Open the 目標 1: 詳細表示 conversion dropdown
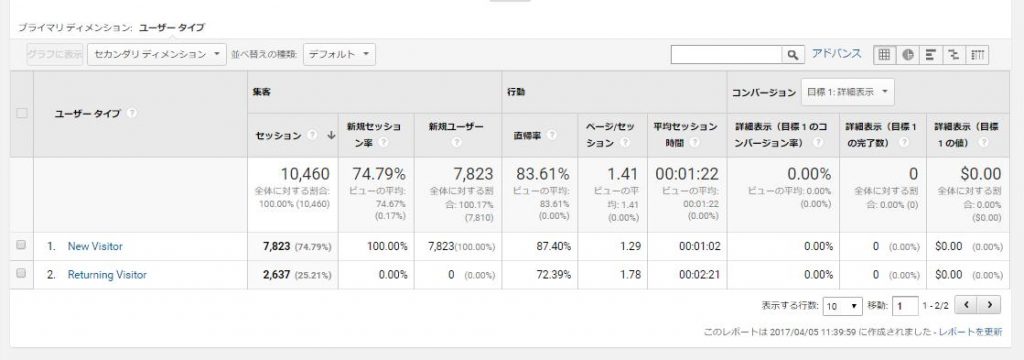Image resolution: width=1024 pixels, height=360 pixels. point(848,92)
